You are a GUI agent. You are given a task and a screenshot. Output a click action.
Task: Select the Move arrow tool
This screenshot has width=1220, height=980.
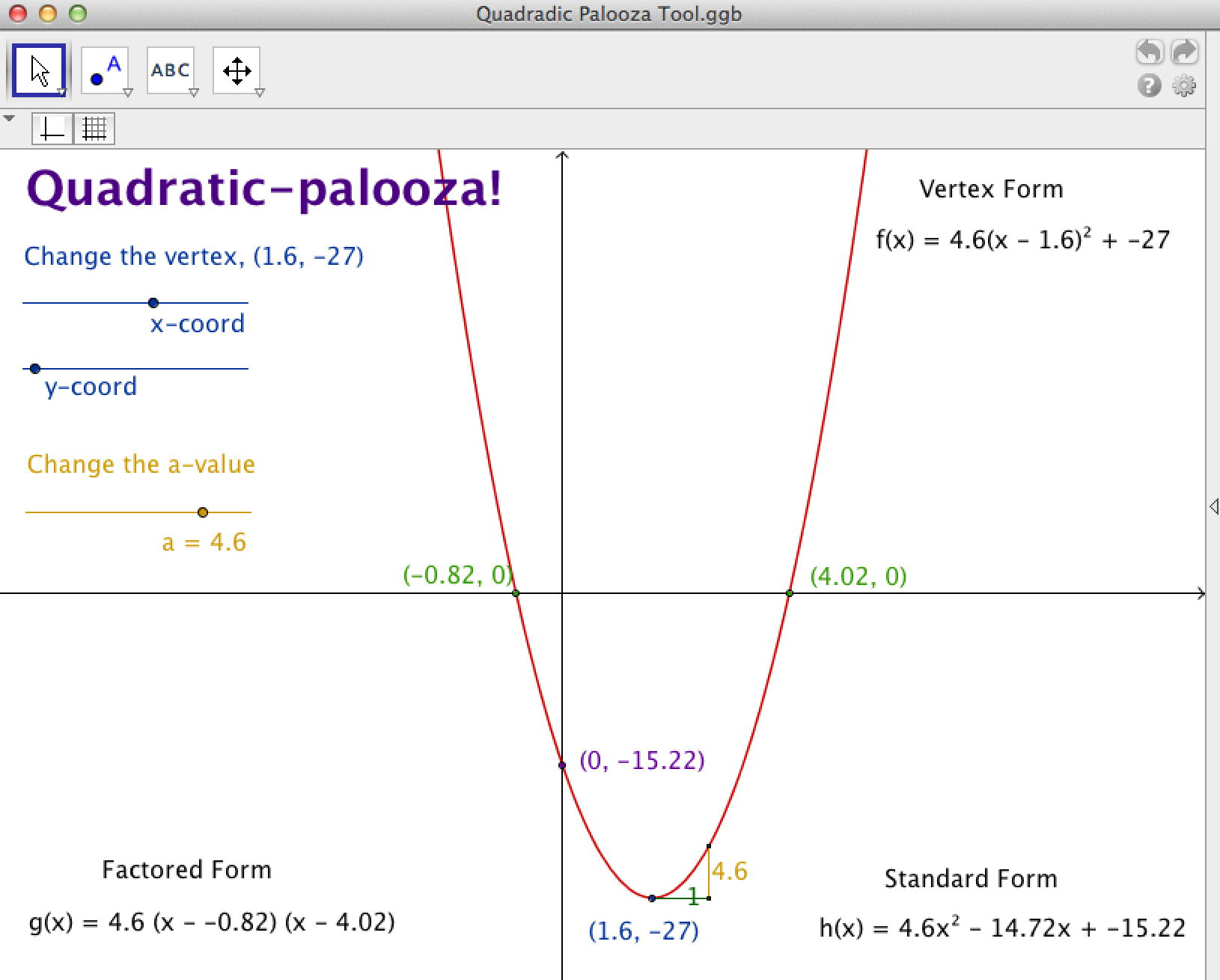coord(39,70)
